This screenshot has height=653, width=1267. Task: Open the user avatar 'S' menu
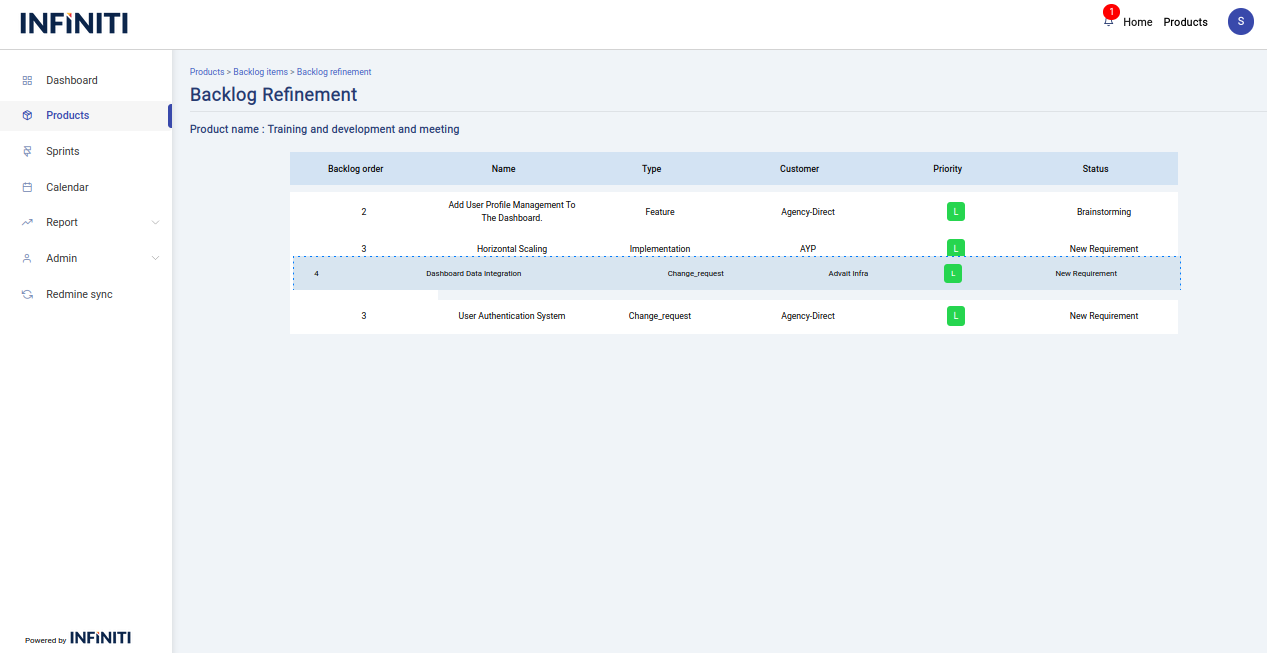coord(1240,21)
